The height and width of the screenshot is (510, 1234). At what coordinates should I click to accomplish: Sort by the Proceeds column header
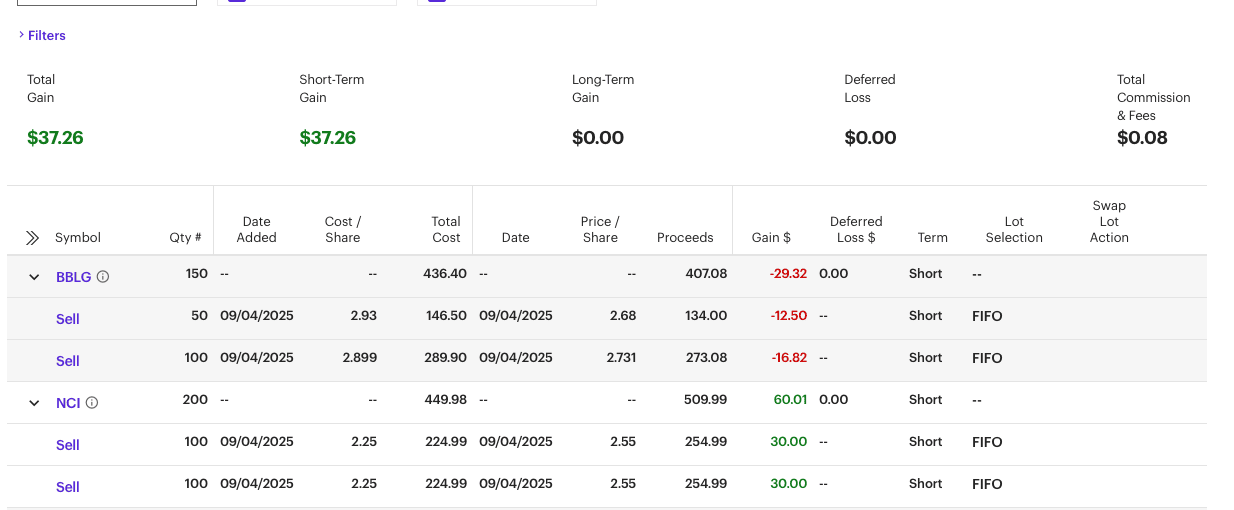(685, 238)
